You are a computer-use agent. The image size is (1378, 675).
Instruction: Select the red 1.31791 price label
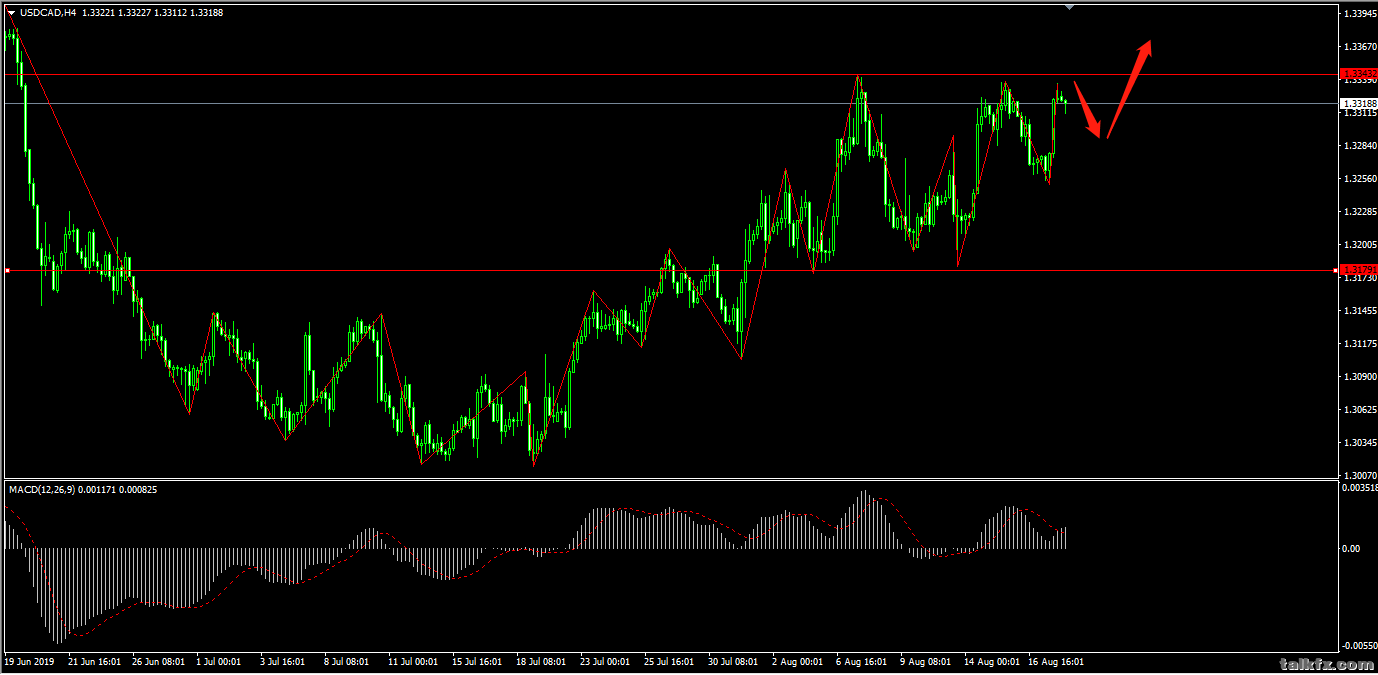pyautogui.click(x=1357, y=270)
